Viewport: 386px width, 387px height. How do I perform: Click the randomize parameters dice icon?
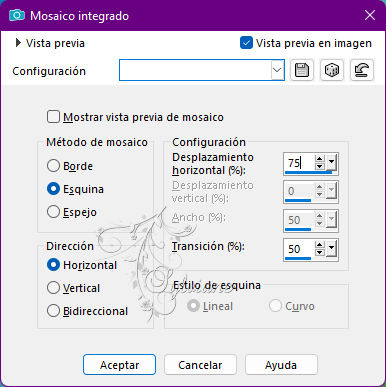pos(332,70)
